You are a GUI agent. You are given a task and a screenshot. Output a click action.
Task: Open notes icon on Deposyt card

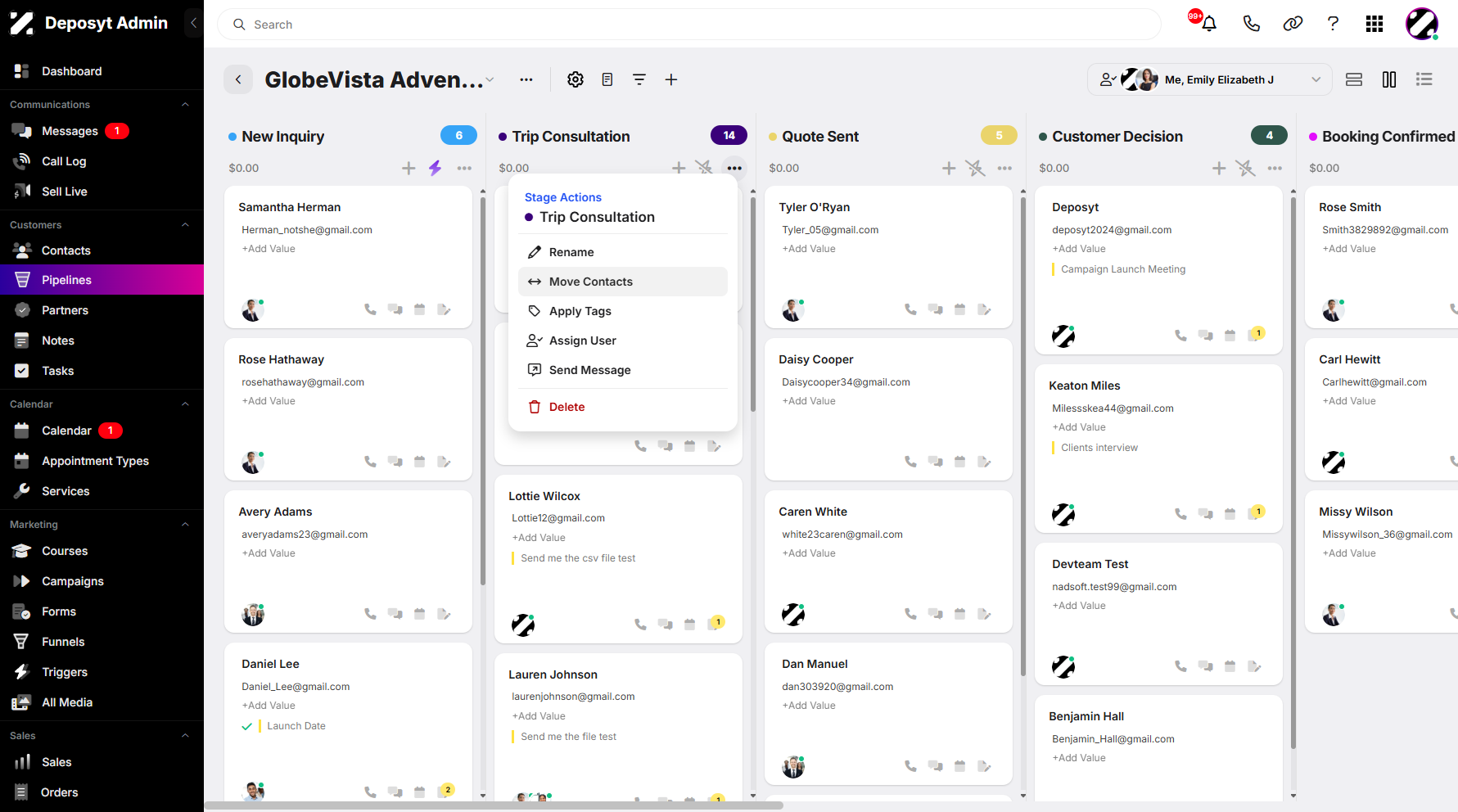(x=1256, y=334)
